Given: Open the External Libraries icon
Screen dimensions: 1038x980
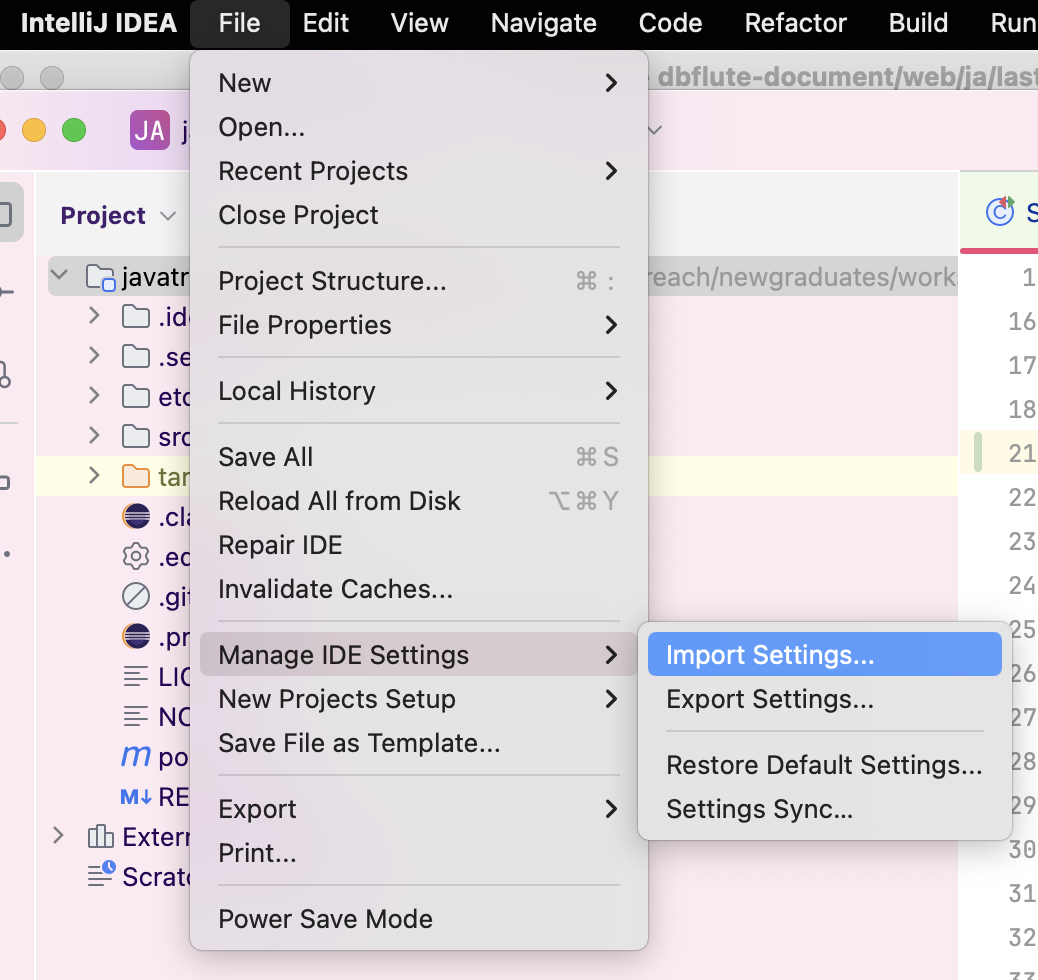Looking at the screenshot, I should (101, 836).
